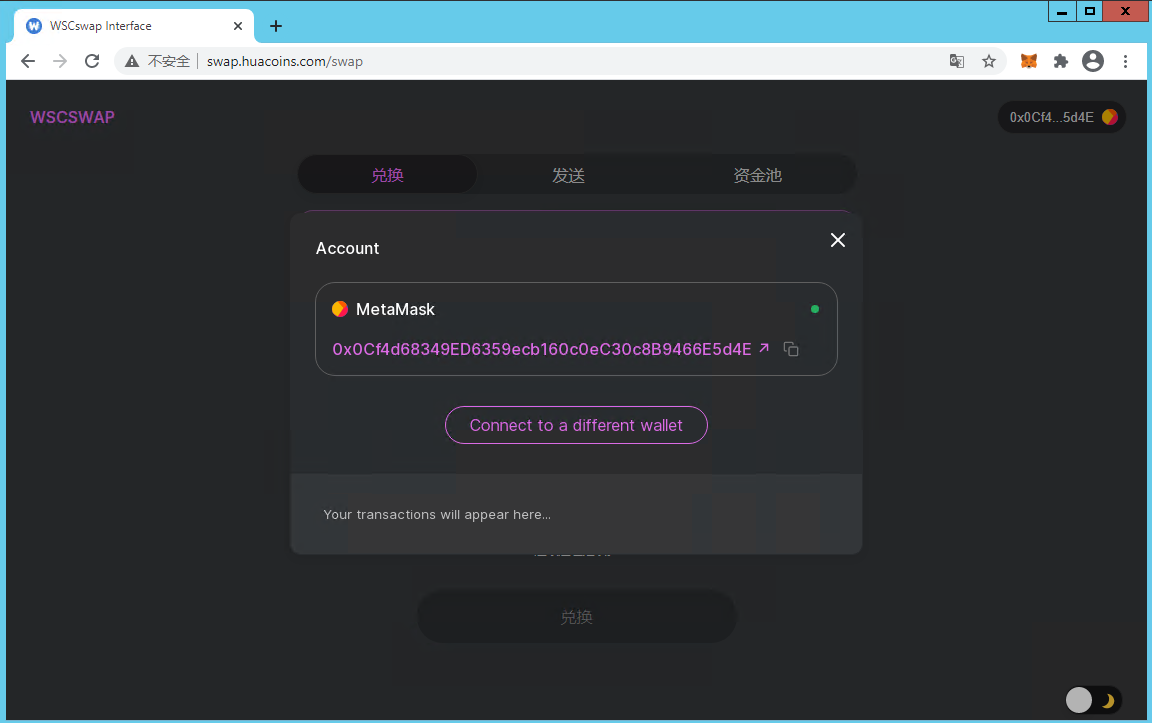Close the Account dialog with X
The height and width of the screenshot is (723, 1152).
(x=838, y=240)
